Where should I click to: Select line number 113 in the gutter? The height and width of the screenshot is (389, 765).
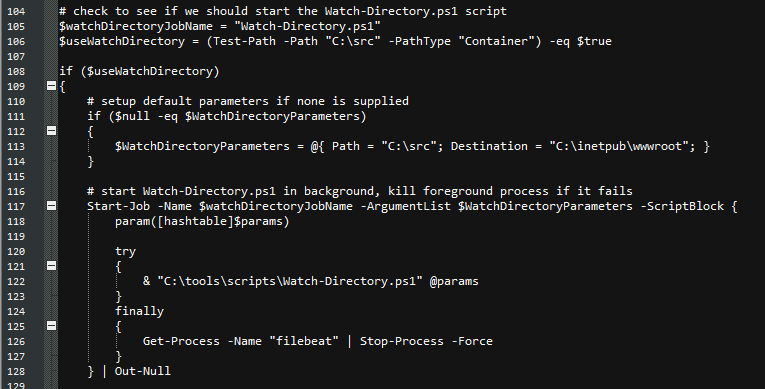(x=16, y=146)
